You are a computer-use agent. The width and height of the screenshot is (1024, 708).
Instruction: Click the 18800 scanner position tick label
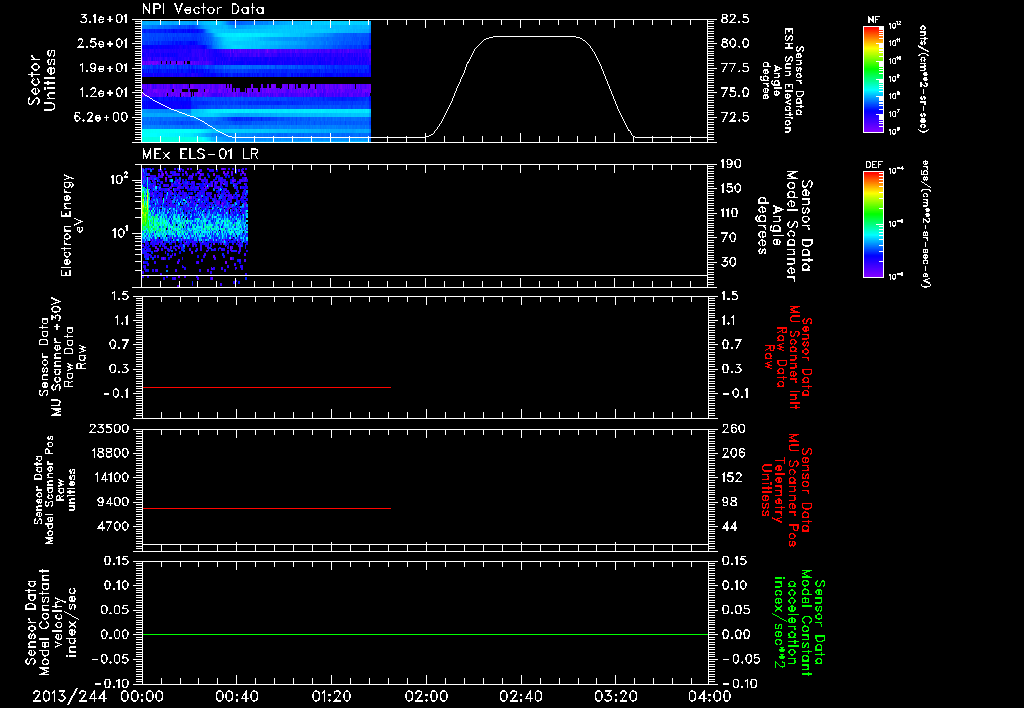pyautogui.click(x=108, y=453)
